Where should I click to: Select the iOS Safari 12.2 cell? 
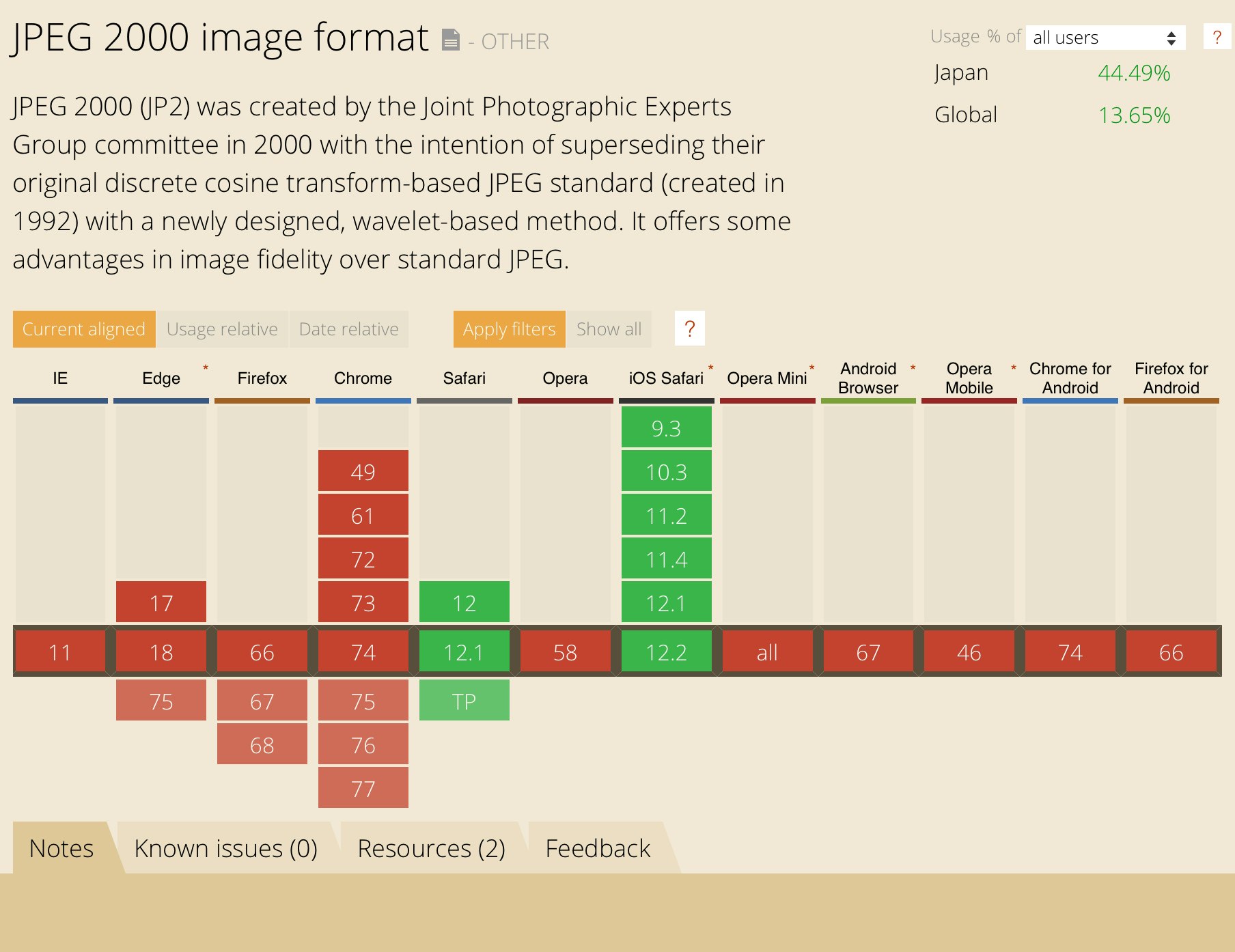click(667, 652)
